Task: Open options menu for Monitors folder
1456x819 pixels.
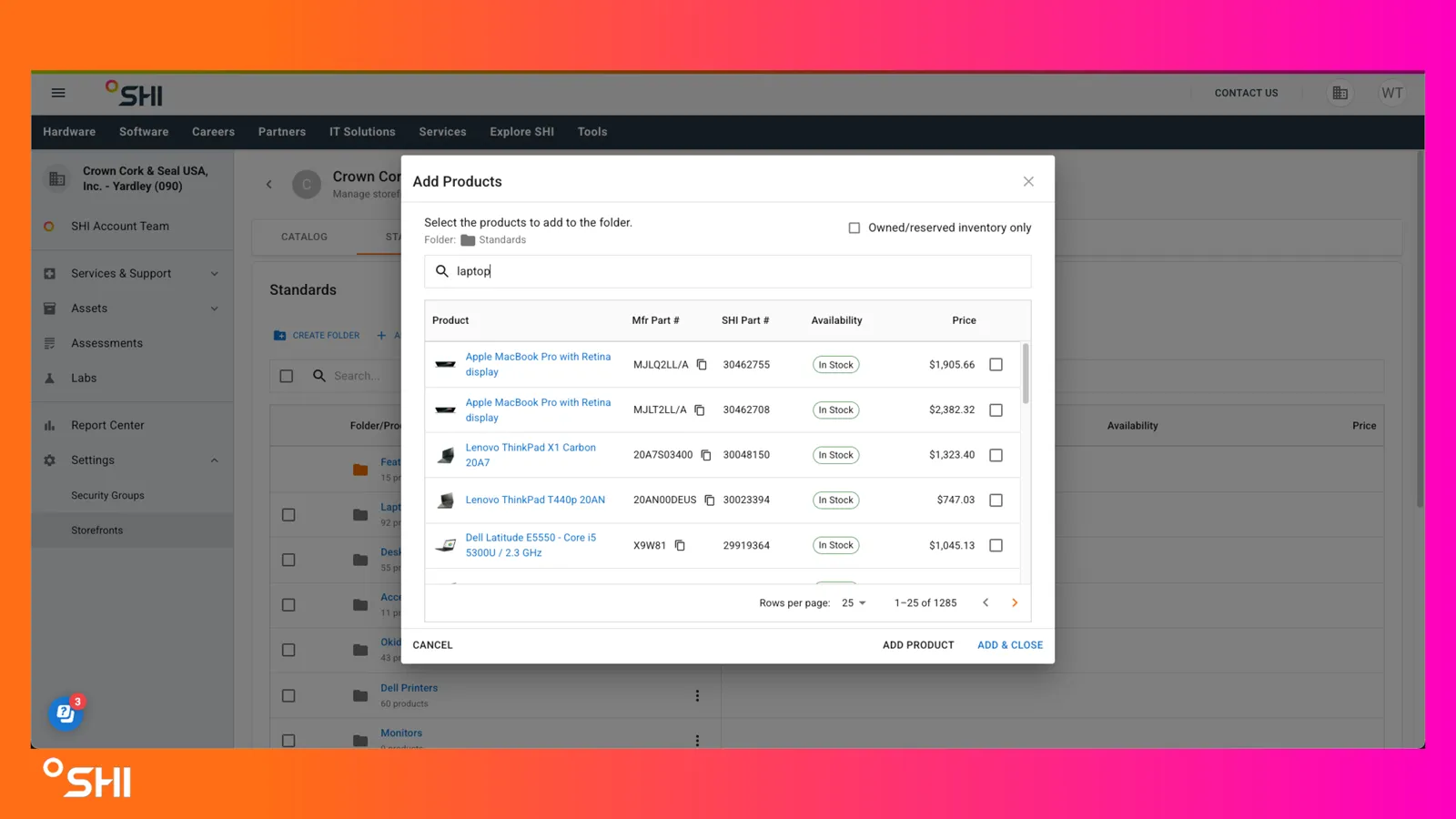Action: [698, 741]
